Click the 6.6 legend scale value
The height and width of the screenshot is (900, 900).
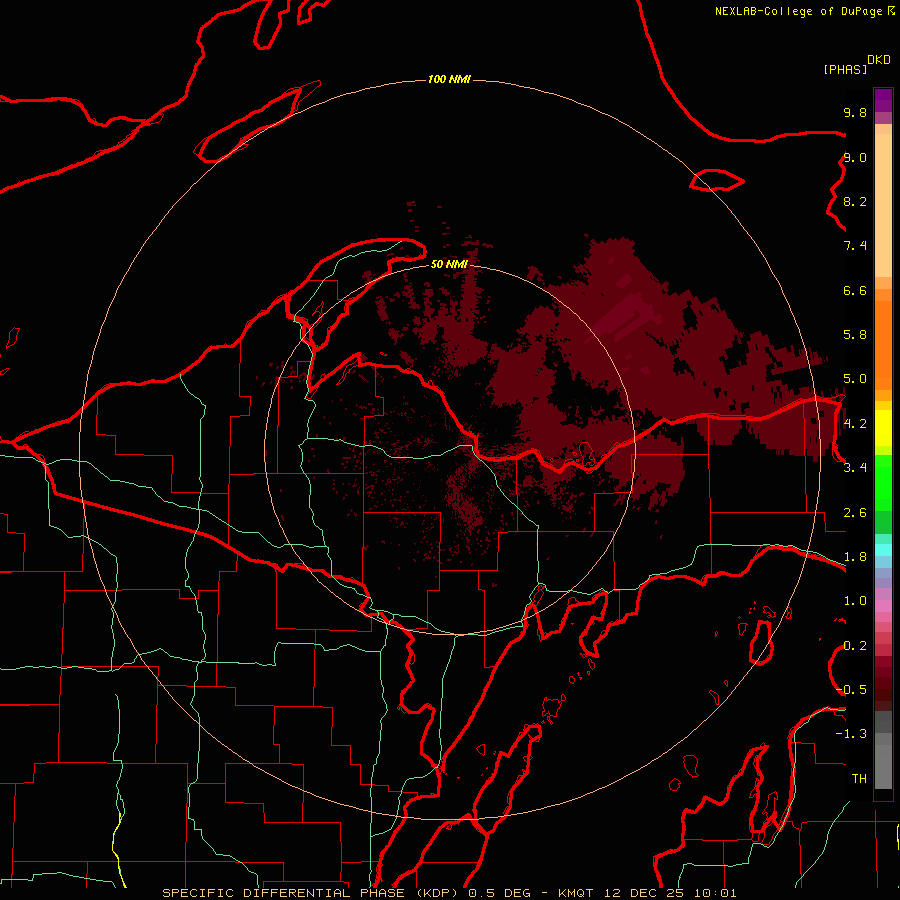coord(855,290)
